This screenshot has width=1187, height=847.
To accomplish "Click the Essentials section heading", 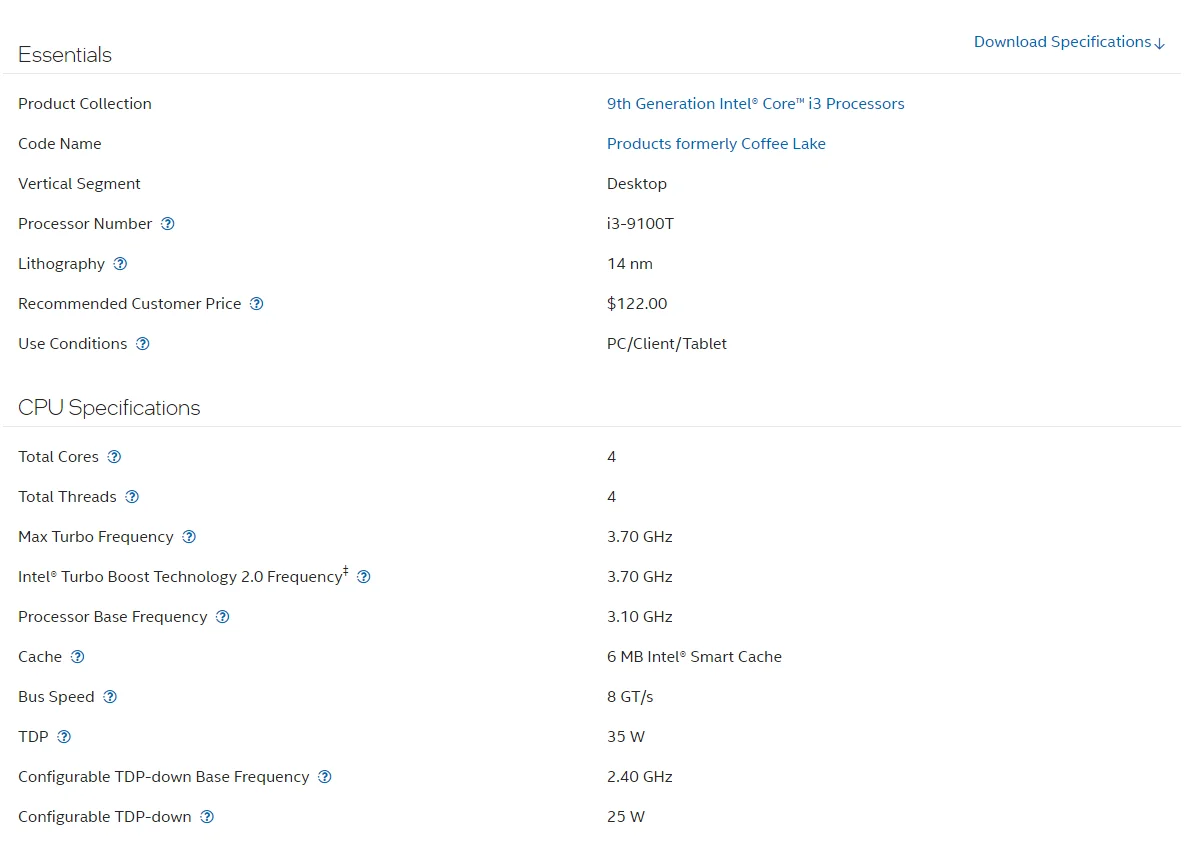I will point(65,55).
